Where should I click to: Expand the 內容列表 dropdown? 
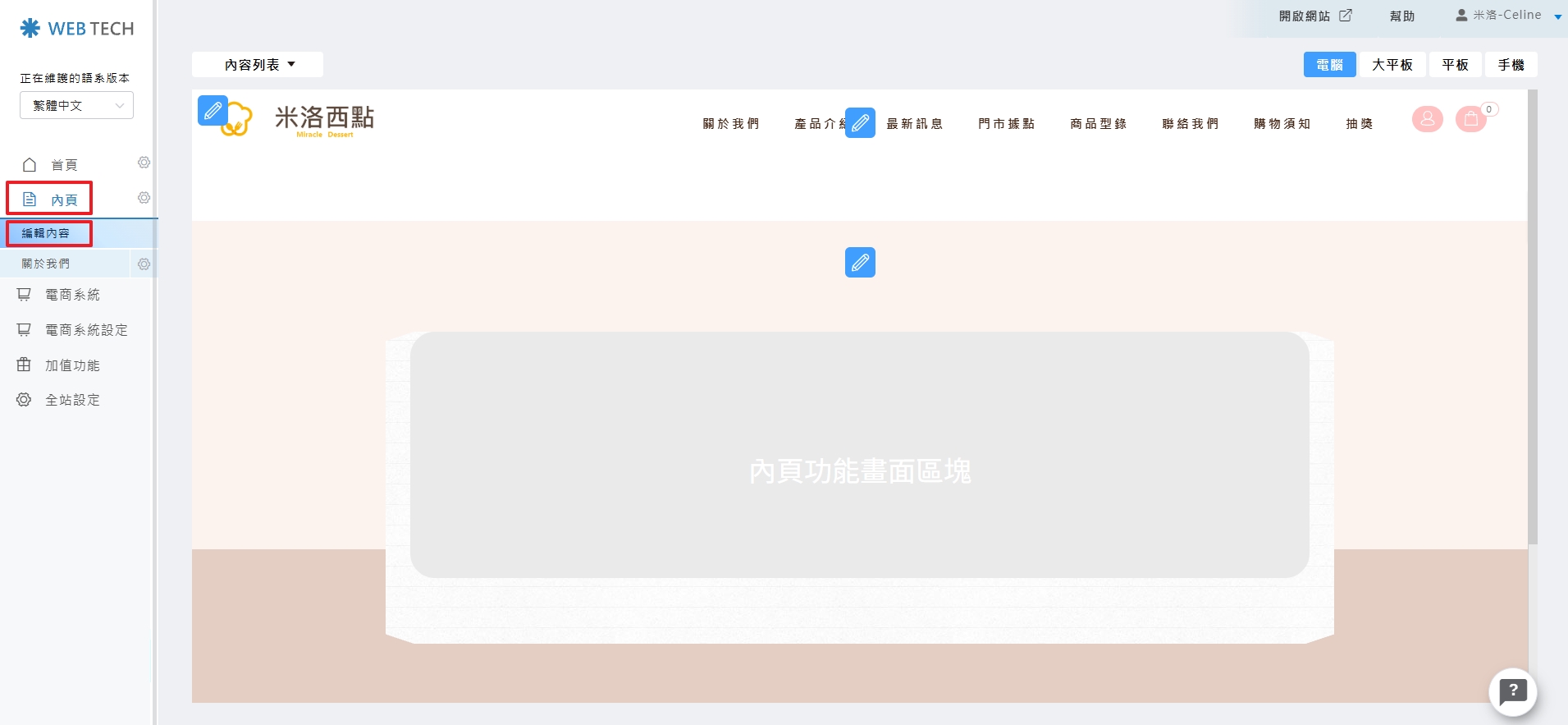(x=258, y=65)
